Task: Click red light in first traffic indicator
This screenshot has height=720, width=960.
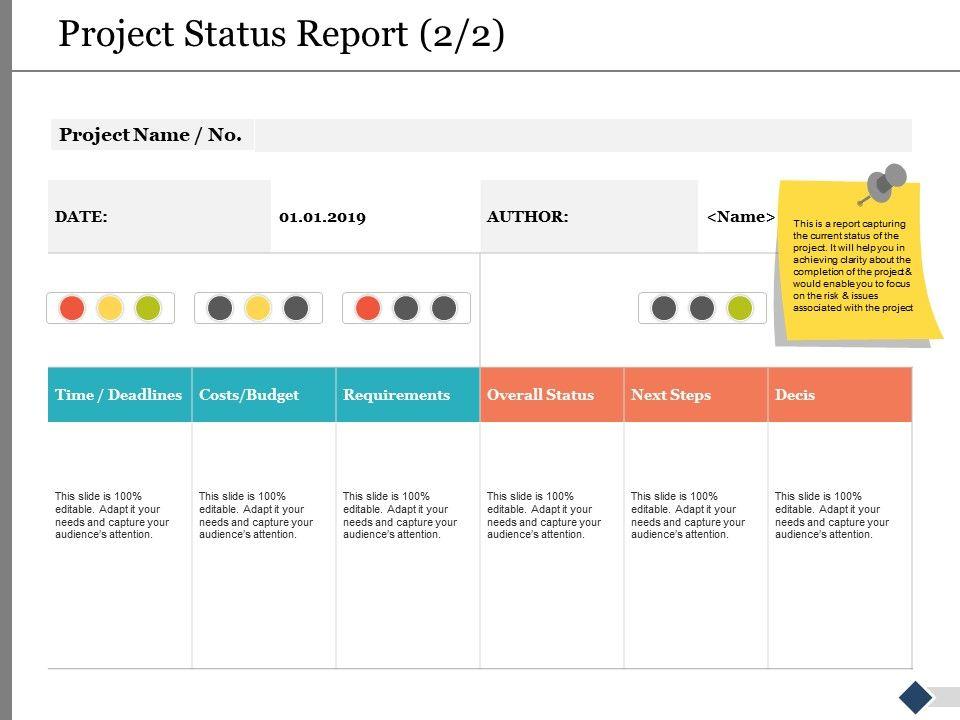Action: 72,308
